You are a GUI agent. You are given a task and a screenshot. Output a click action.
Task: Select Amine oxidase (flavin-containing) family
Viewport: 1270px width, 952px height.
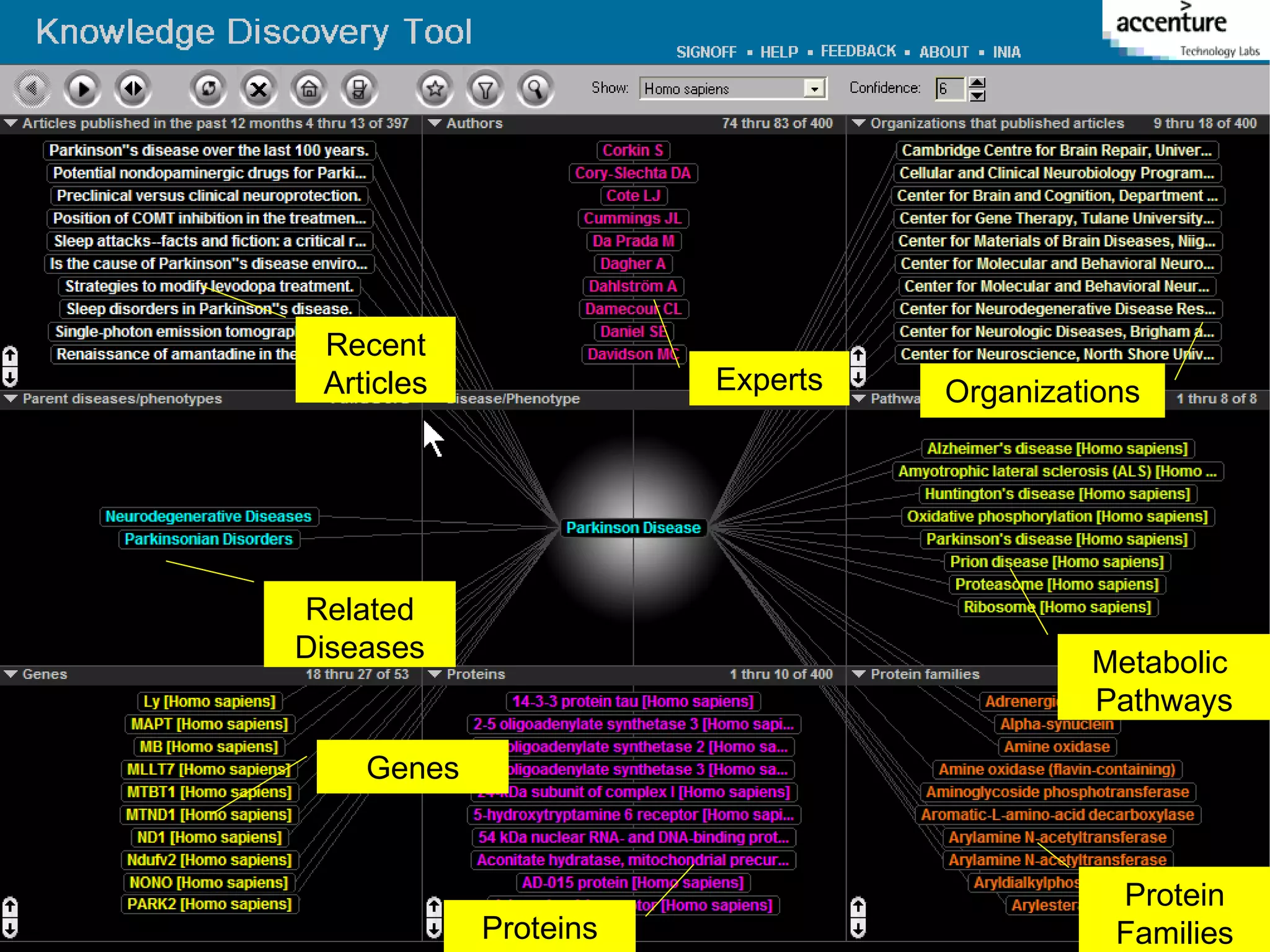pos(1057,769)
